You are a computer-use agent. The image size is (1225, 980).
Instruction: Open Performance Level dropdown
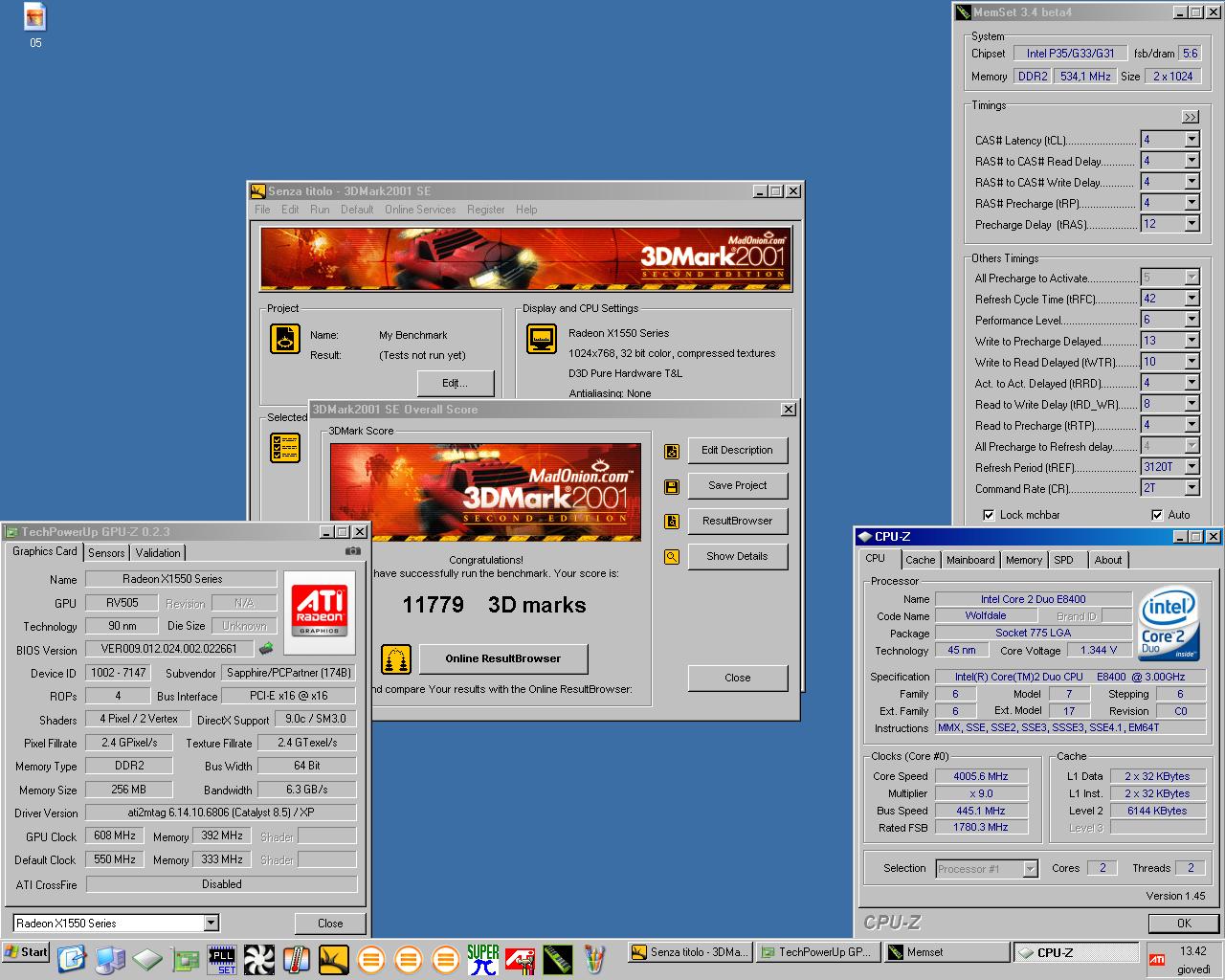tap(1192, 320)
